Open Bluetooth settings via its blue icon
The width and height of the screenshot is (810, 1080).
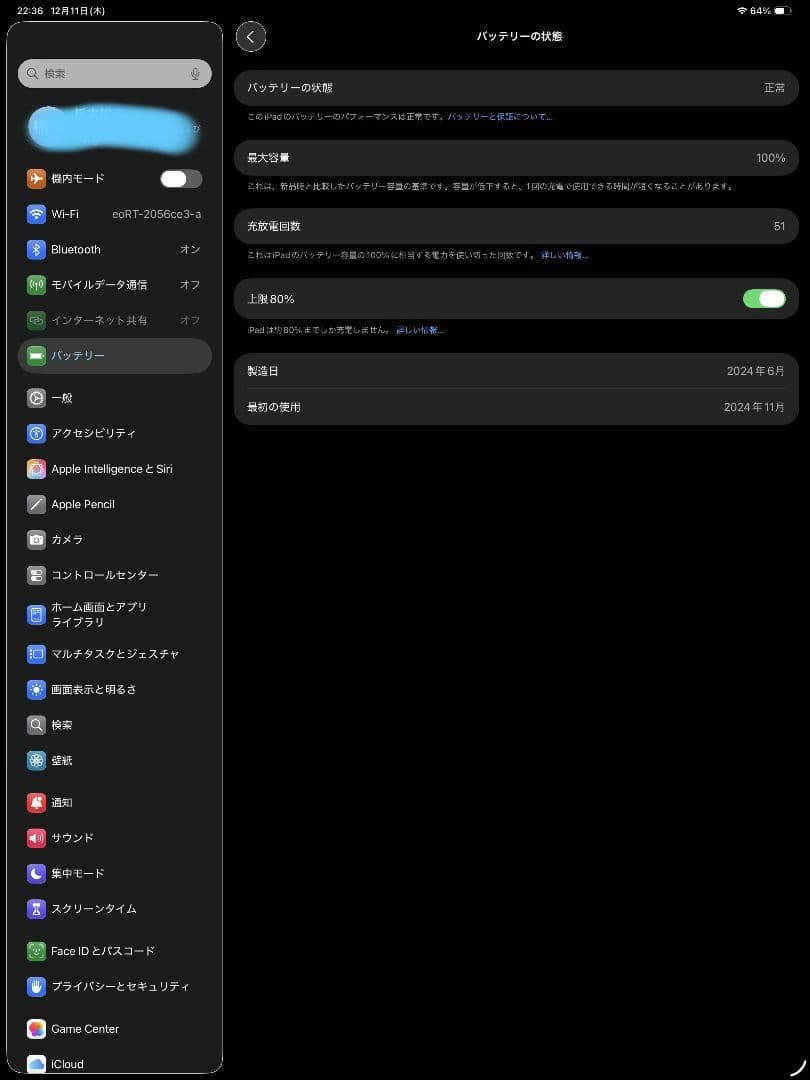click(x=36, y=249)
